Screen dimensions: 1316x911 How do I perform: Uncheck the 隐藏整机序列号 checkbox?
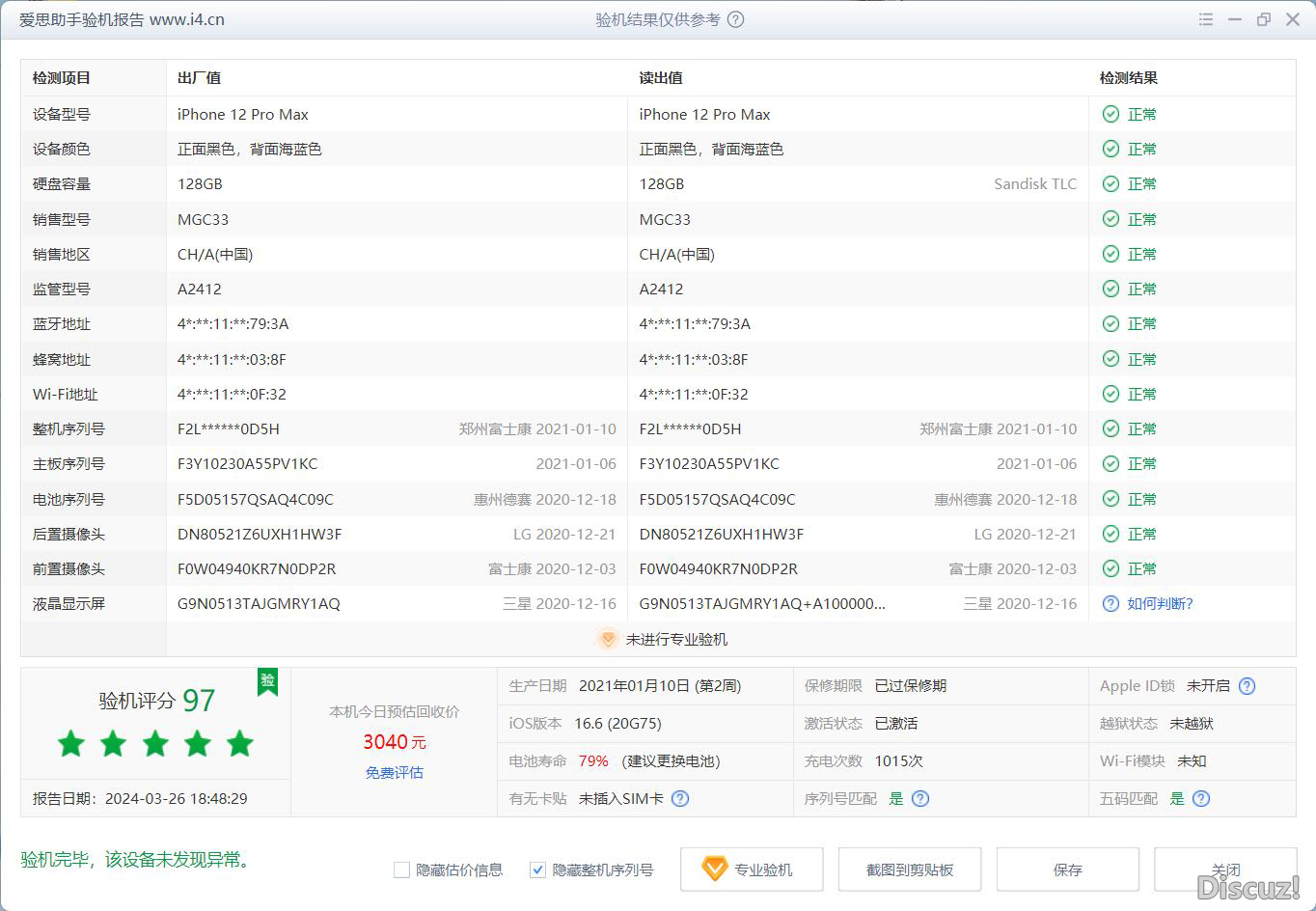pyautogui.click(x=538, y=870)
